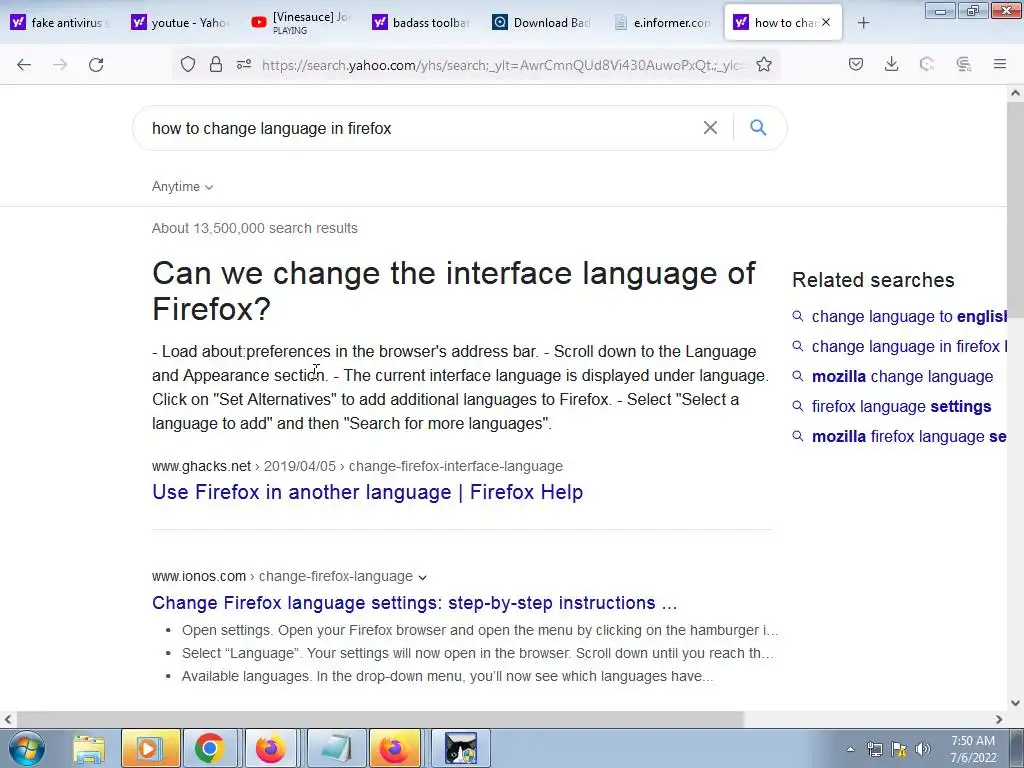Open the Action Center flag icon
This screenshot has height=768, width=1024.
click(x=899, y=749)
